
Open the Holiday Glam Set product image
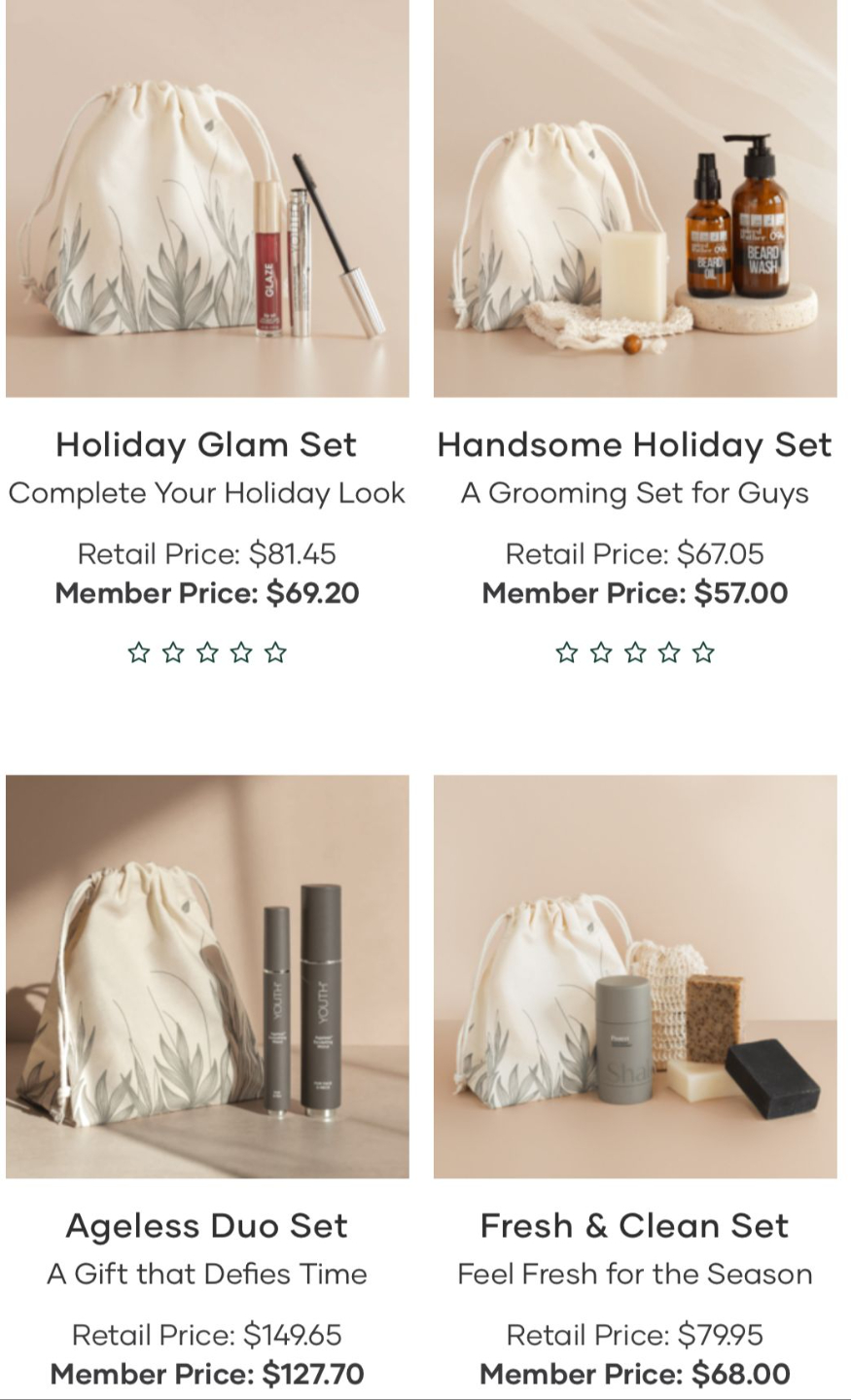207,196
